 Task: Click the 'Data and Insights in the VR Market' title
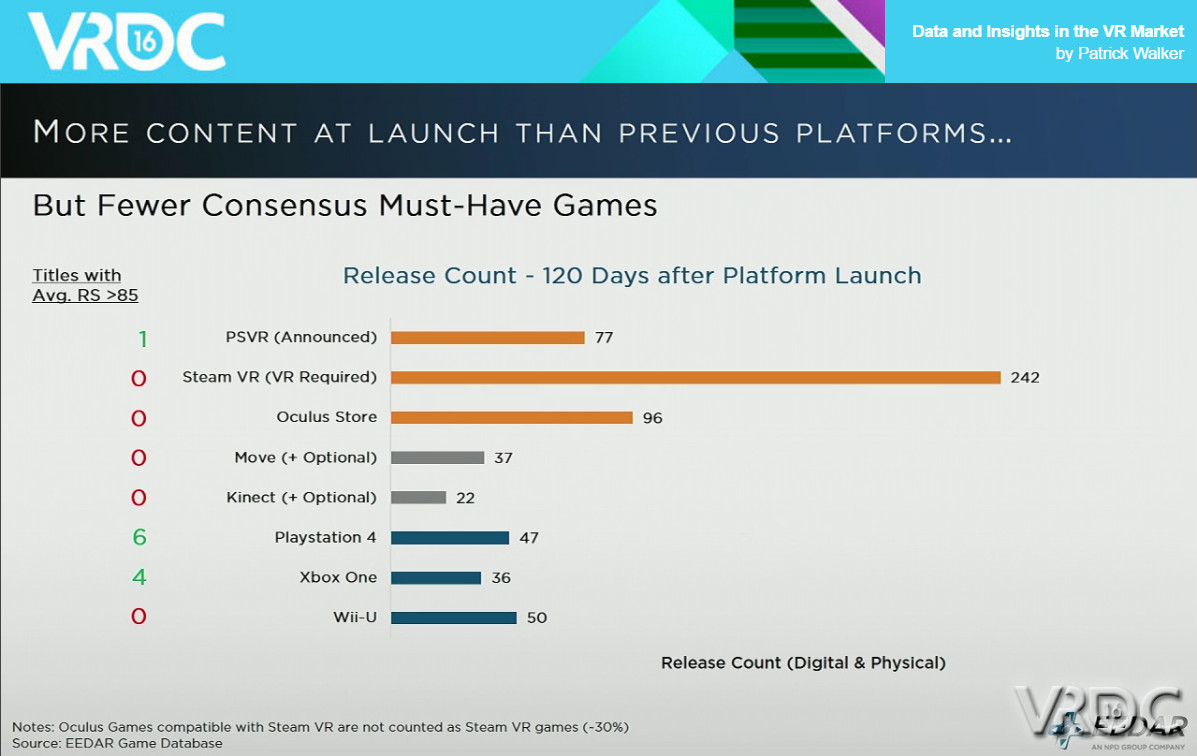pyautogui.click(x=1047, y=31)
